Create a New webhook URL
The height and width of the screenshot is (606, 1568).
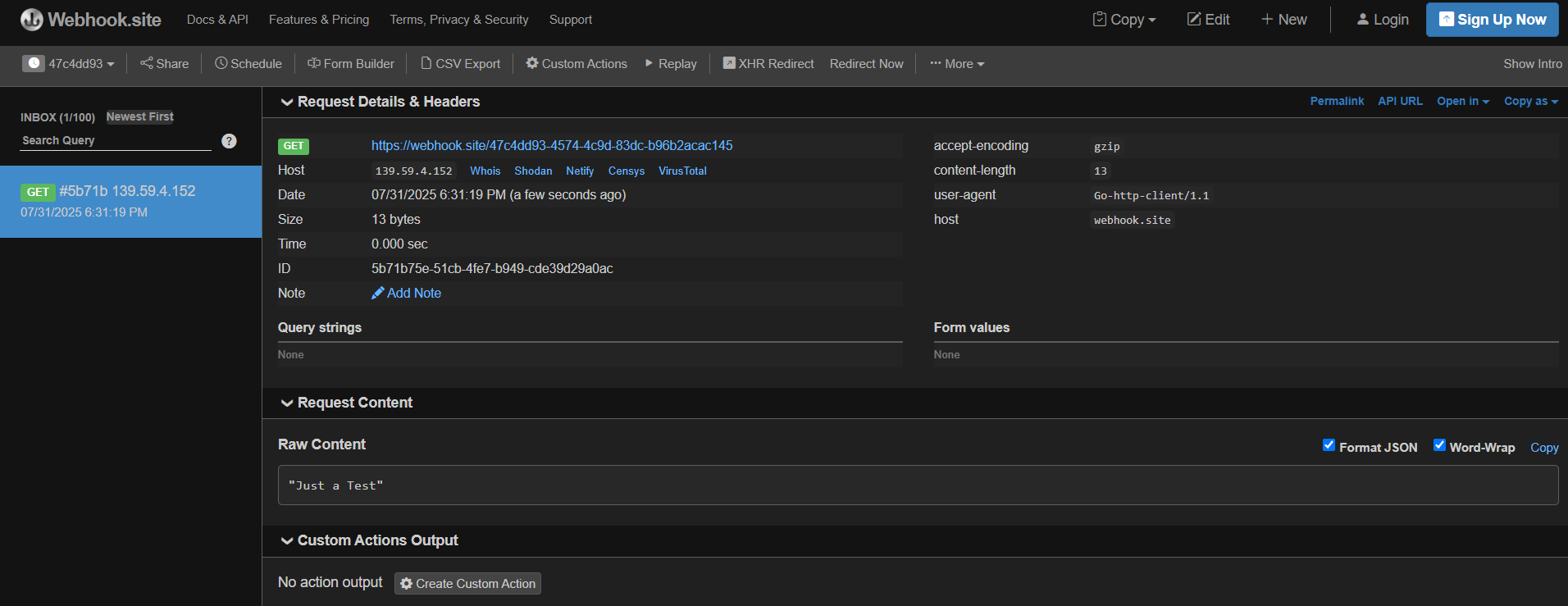pos(1284,20)
